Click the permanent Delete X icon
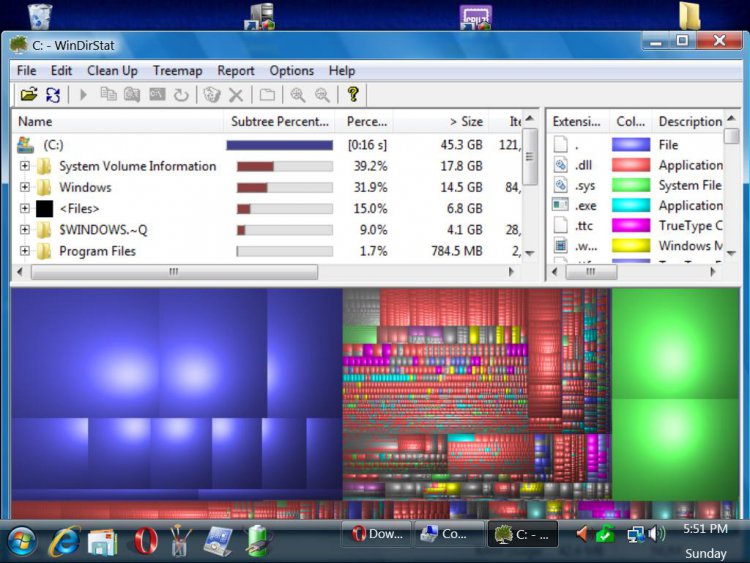The height and width of the screenshot is (563, 750). pos(236,95)
